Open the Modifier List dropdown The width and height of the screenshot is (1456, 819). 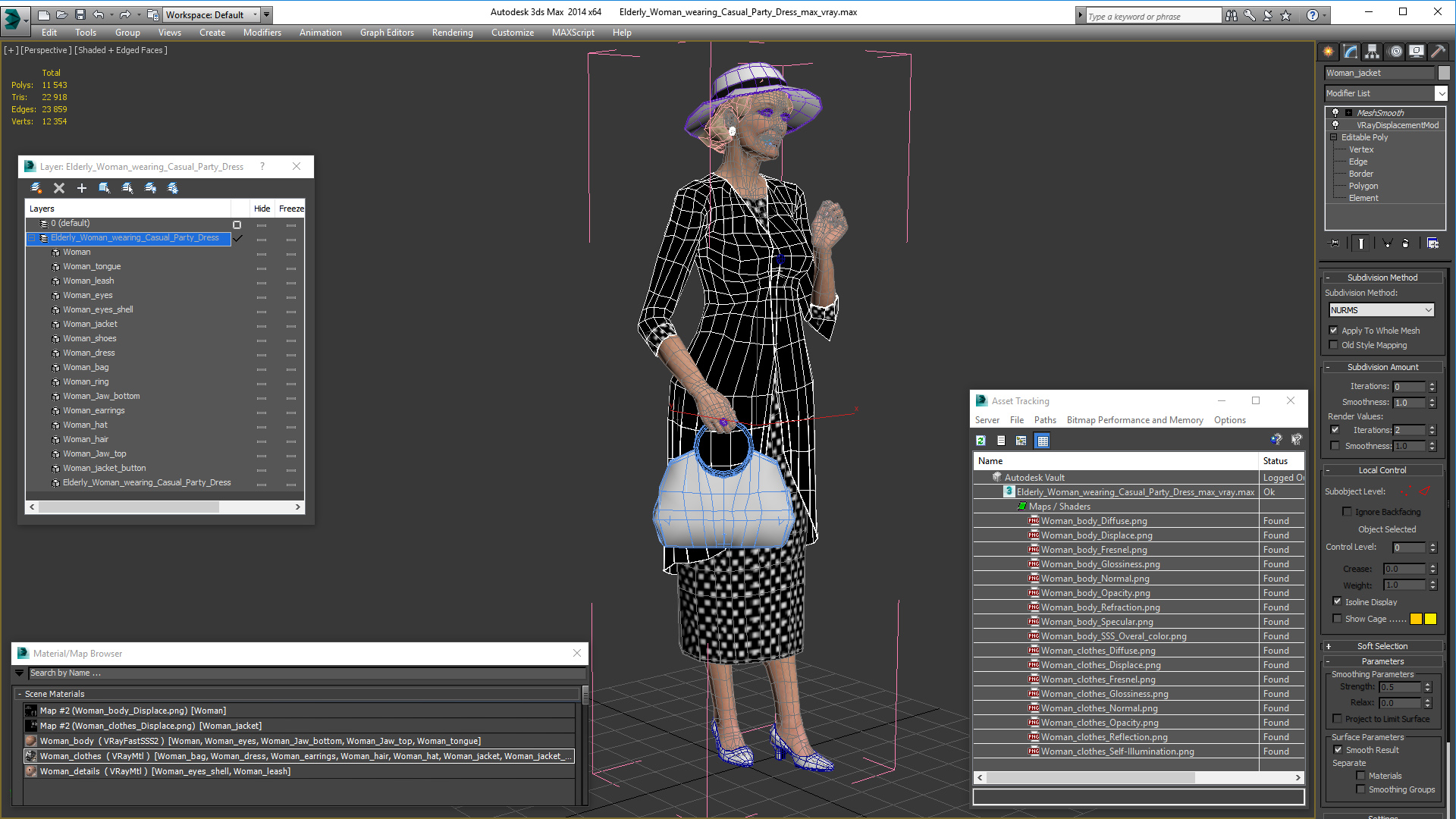pyautogui.click(x=1386, y=93)
